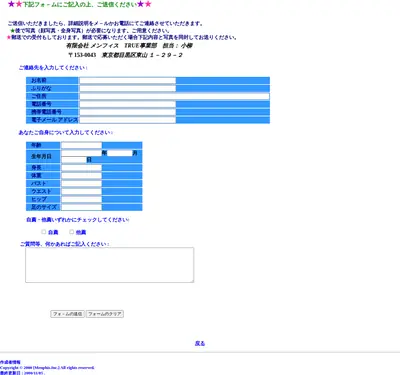The width and height of the screenshot is (400, 375).
Task: Click the 足のサイズ input field
Action: [x=81, y=207]
